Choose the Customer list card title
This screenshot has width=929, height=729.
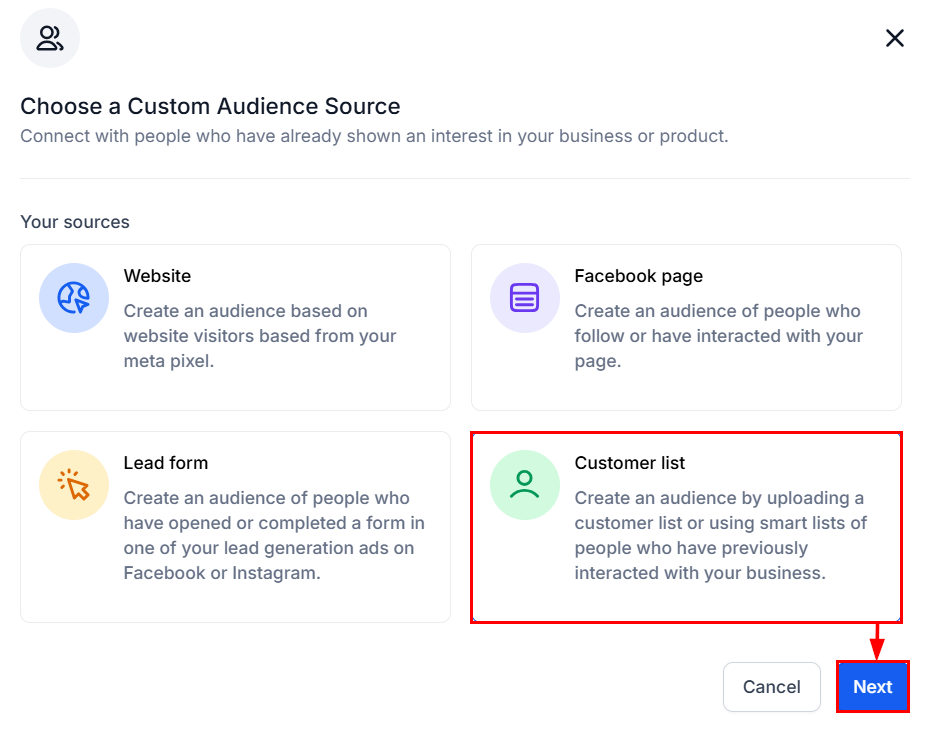[x=629, y=463]
